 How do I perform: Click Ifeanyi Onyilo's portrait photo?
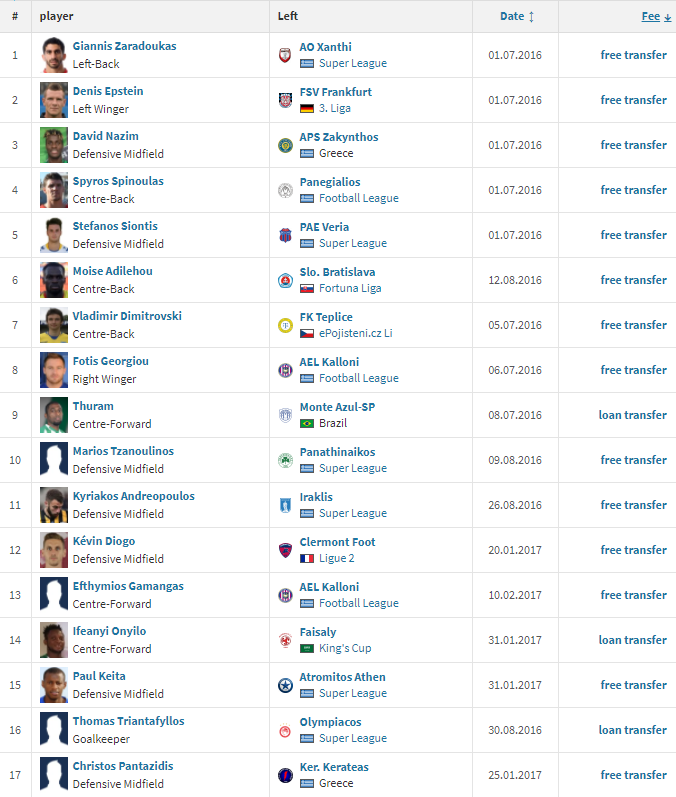point(54,640)
